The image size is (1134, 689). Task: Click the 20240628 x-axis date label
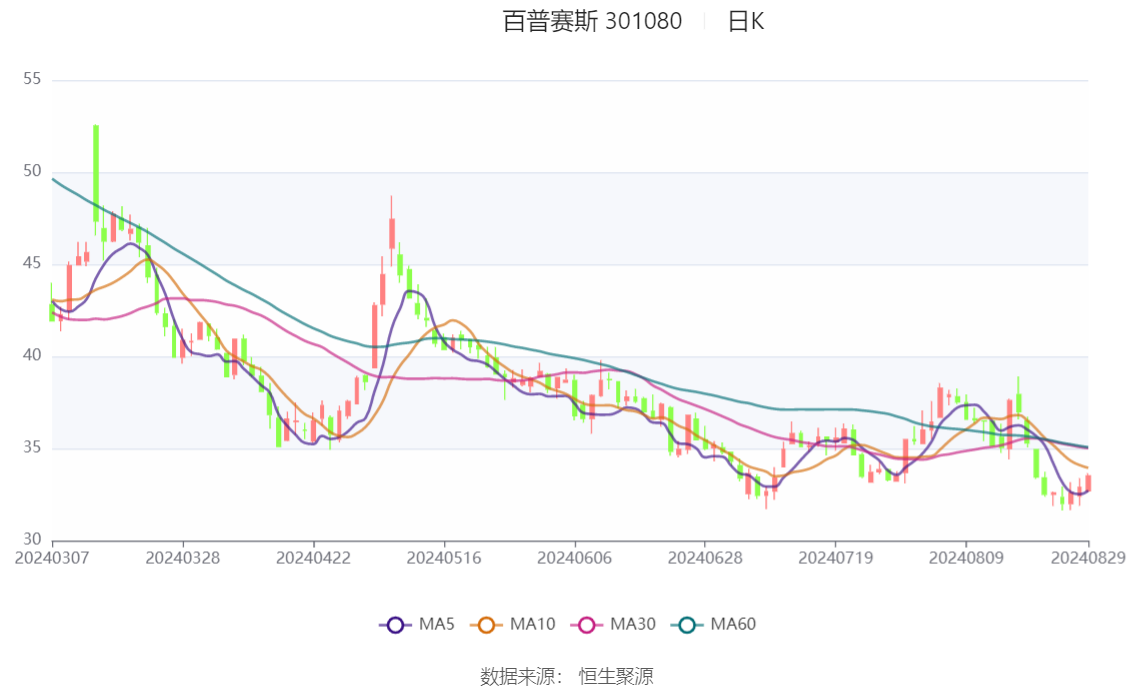705,558
